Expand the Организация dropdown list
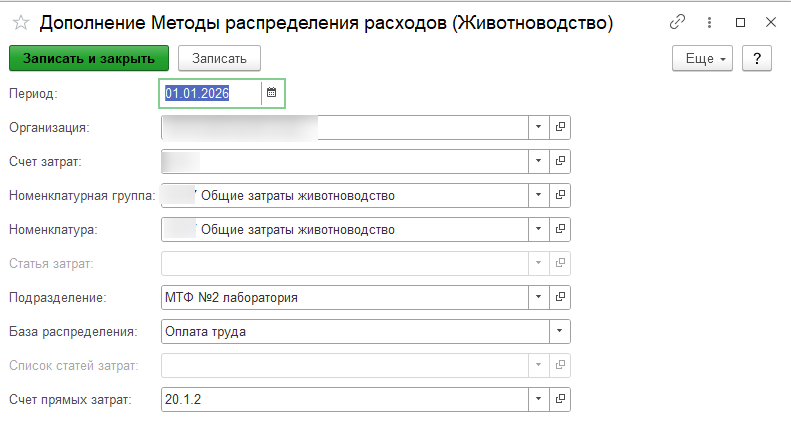791x422 pixels. click(539, 127)
